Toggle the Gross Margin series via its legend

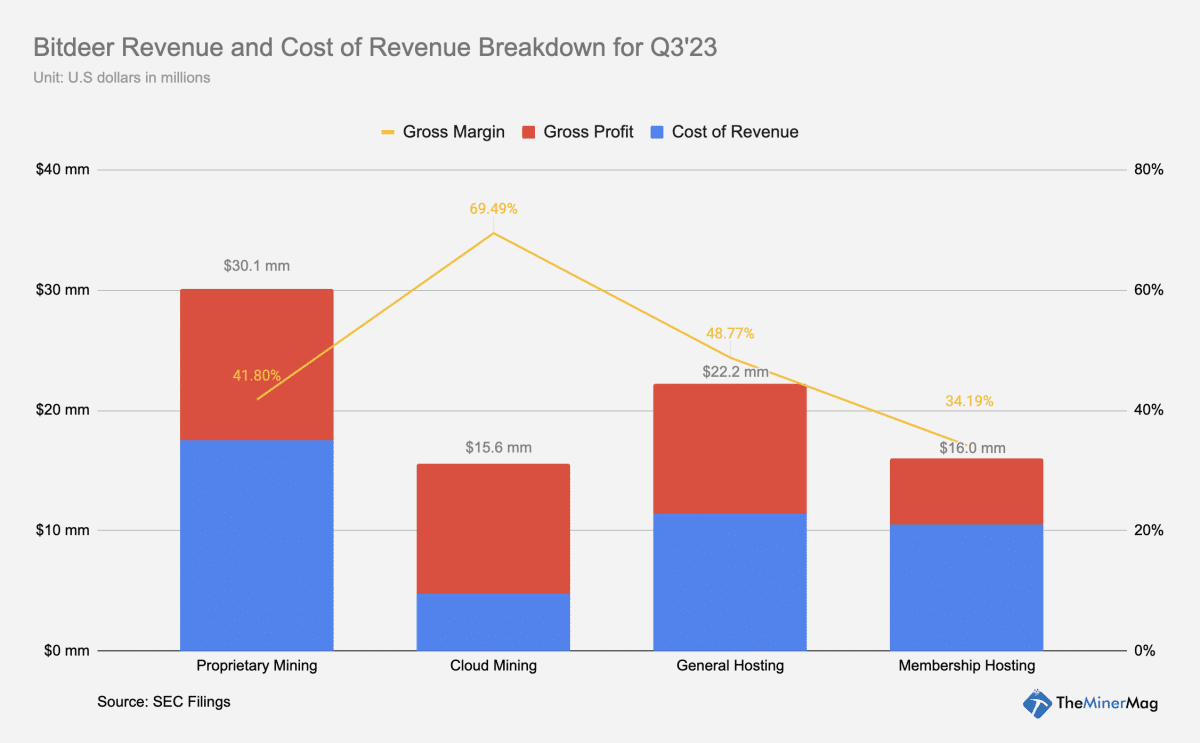click(x=453, y=132)
